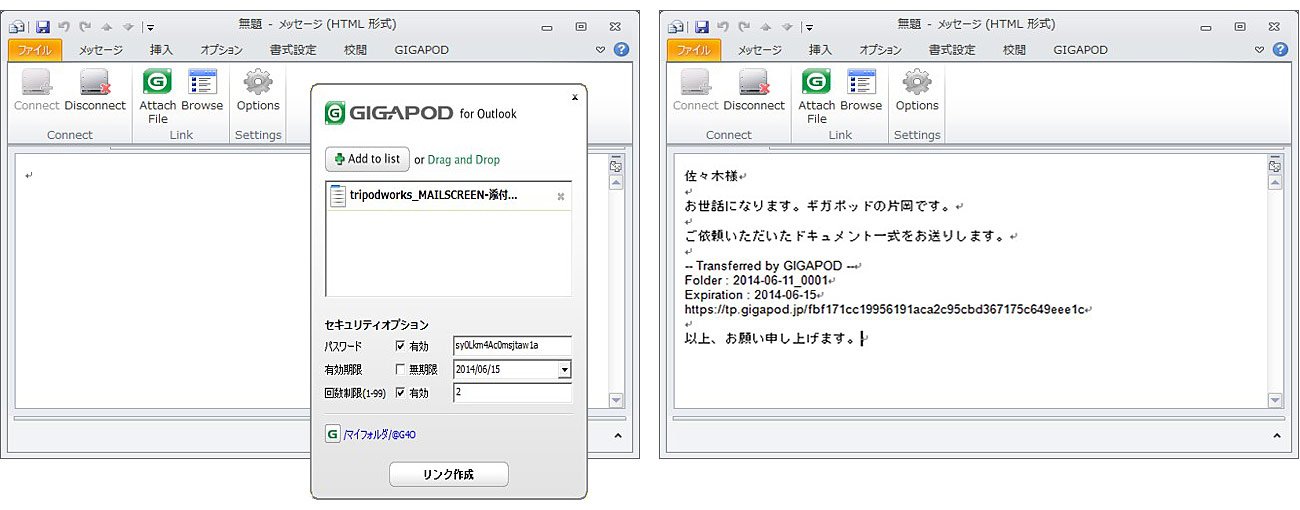This screenshot has width=1300, height=510.
Task: Click Expiration : 2014-06-15 line
Action: (x=750, y=295)
